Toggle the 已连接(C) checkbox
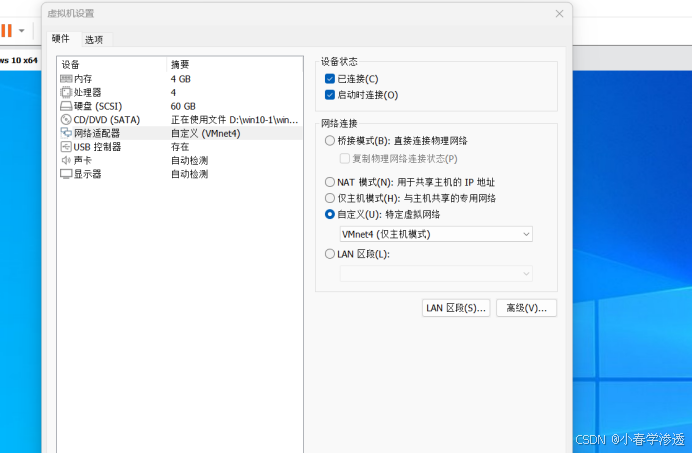Image resolution: width=693 pixels, height=454 pixels. click(330, 79)
